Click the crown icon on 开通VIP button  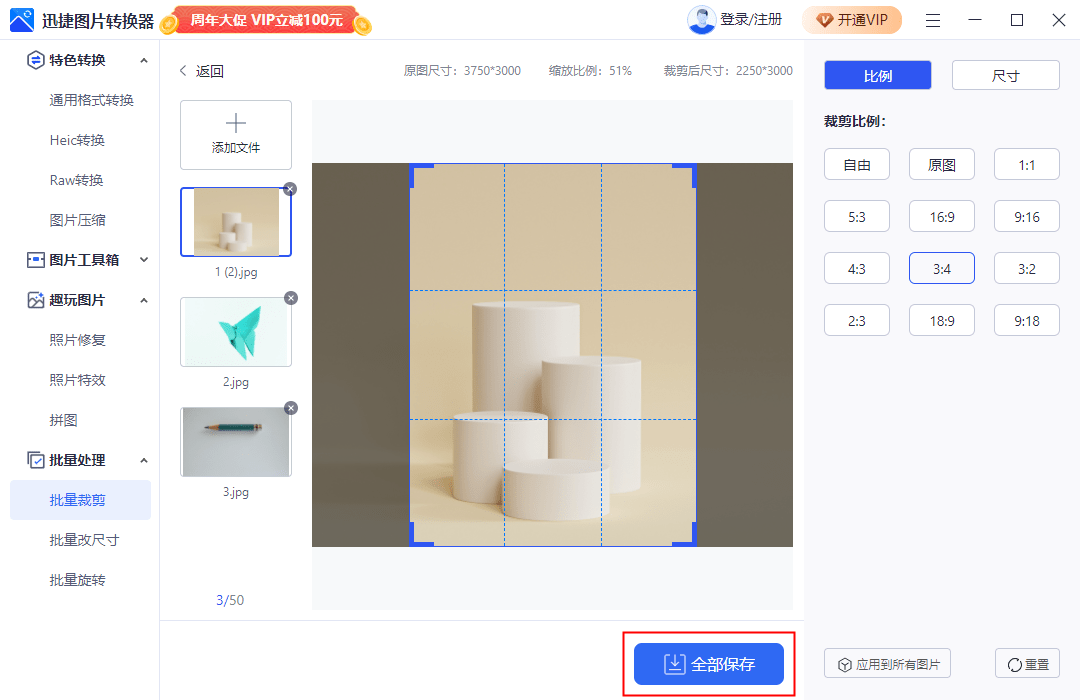point(824,19)
